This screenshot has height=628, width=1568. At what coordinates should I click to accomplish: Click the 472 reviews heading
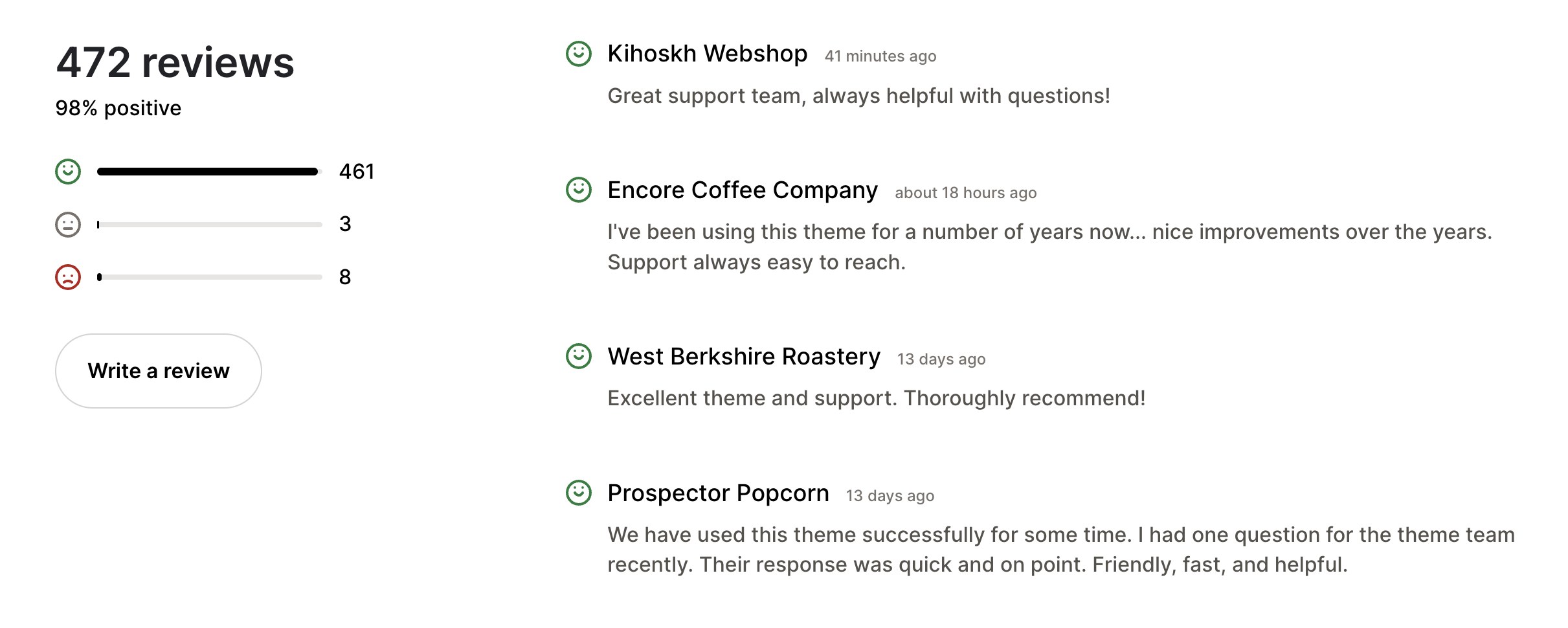(175, 63)
